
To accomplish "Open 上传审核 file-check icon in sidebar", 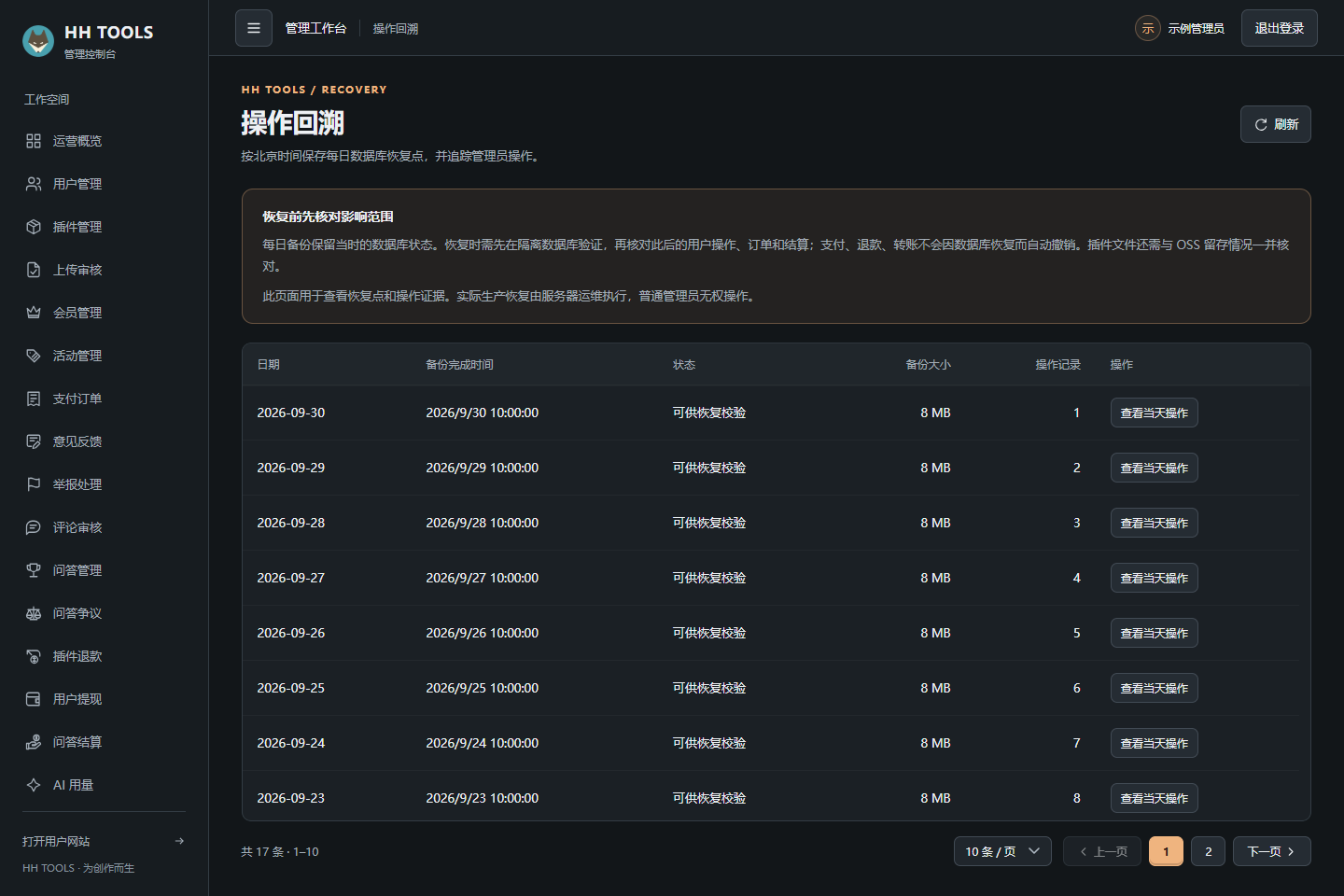I will click(34, 270).
